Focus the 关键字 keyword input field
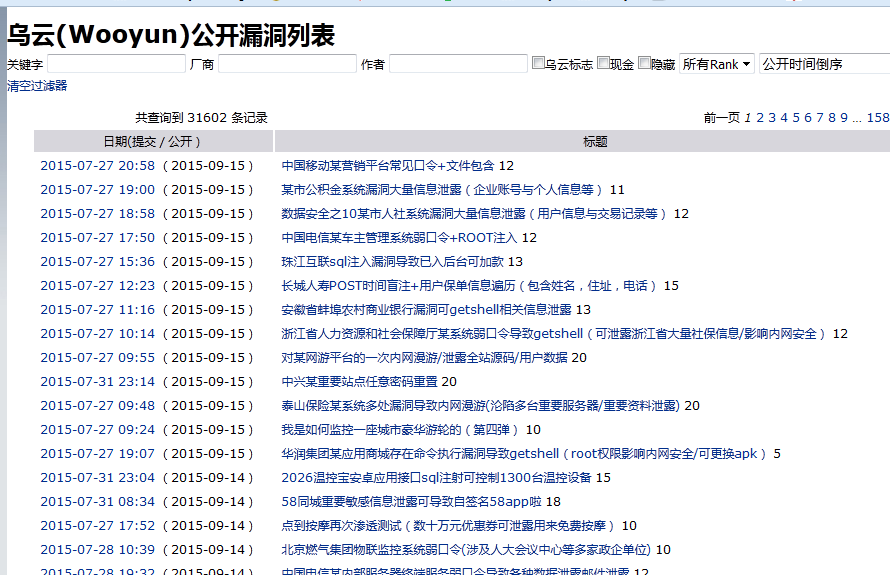The image size is (890, 575). coord(116,64)
